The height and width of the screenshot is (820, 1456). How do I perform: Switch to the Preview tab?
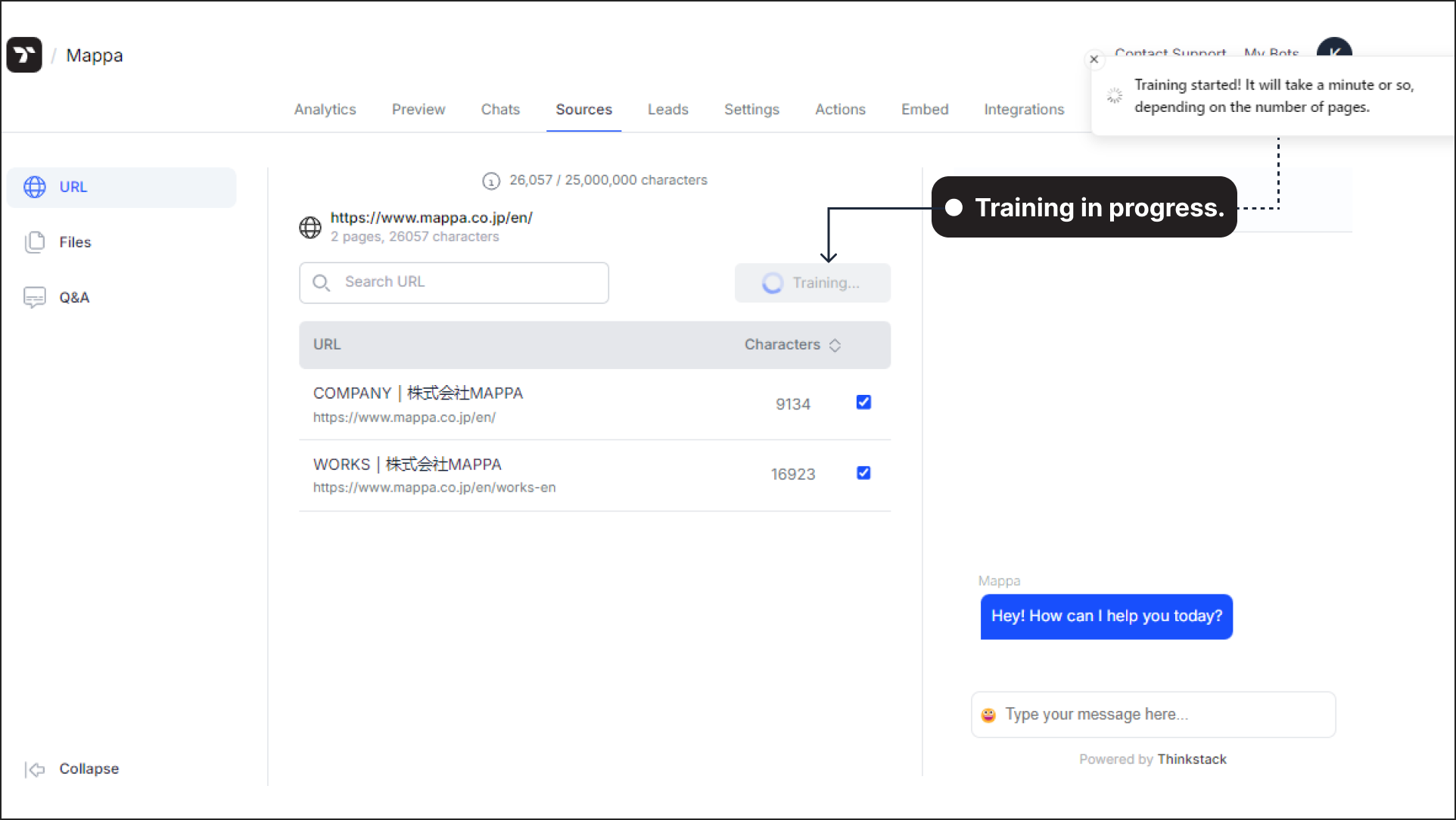click(x=418, y=109)
